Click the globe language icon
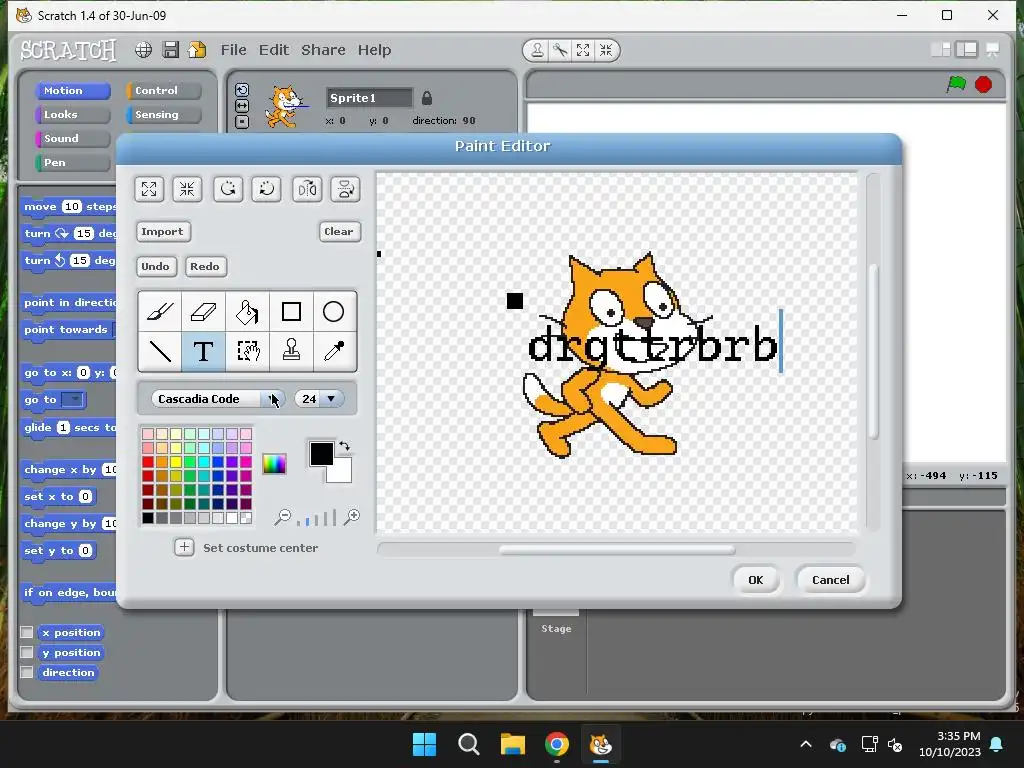The image size is (1024, 768). pyautogui.click(x=144, y=50)
